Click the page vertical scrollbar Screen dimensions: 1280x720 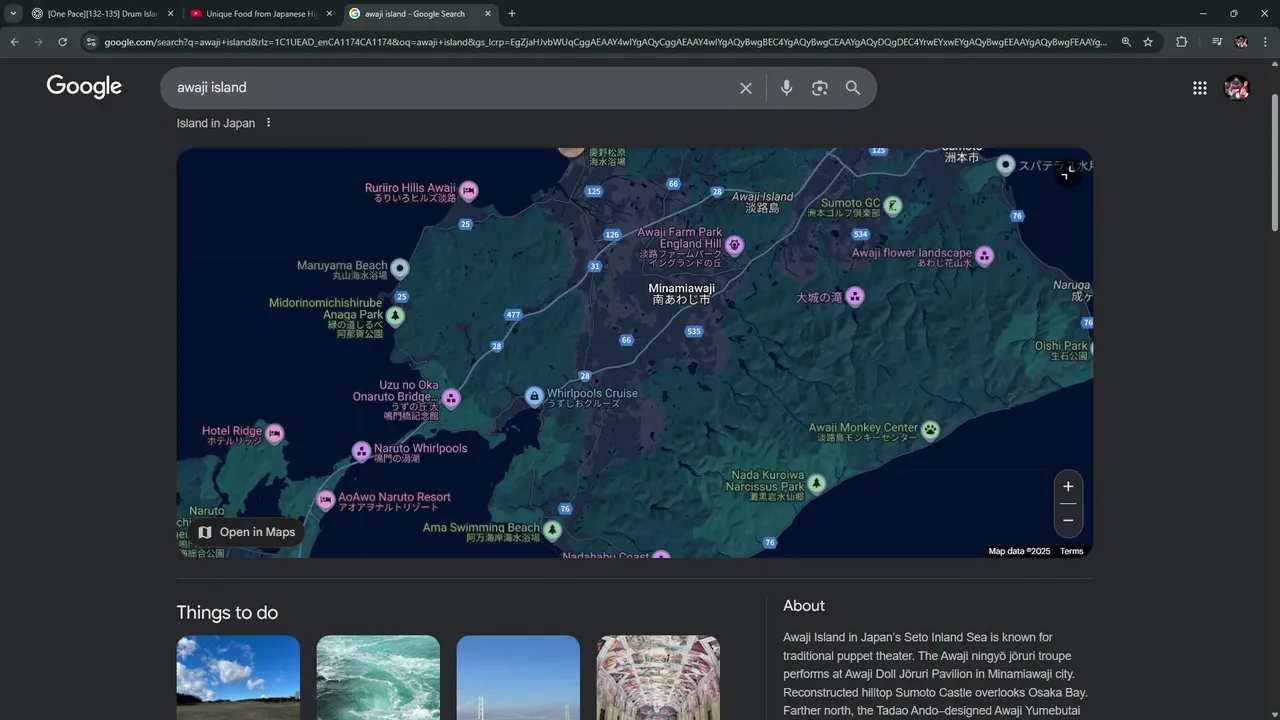[1274, 165]
